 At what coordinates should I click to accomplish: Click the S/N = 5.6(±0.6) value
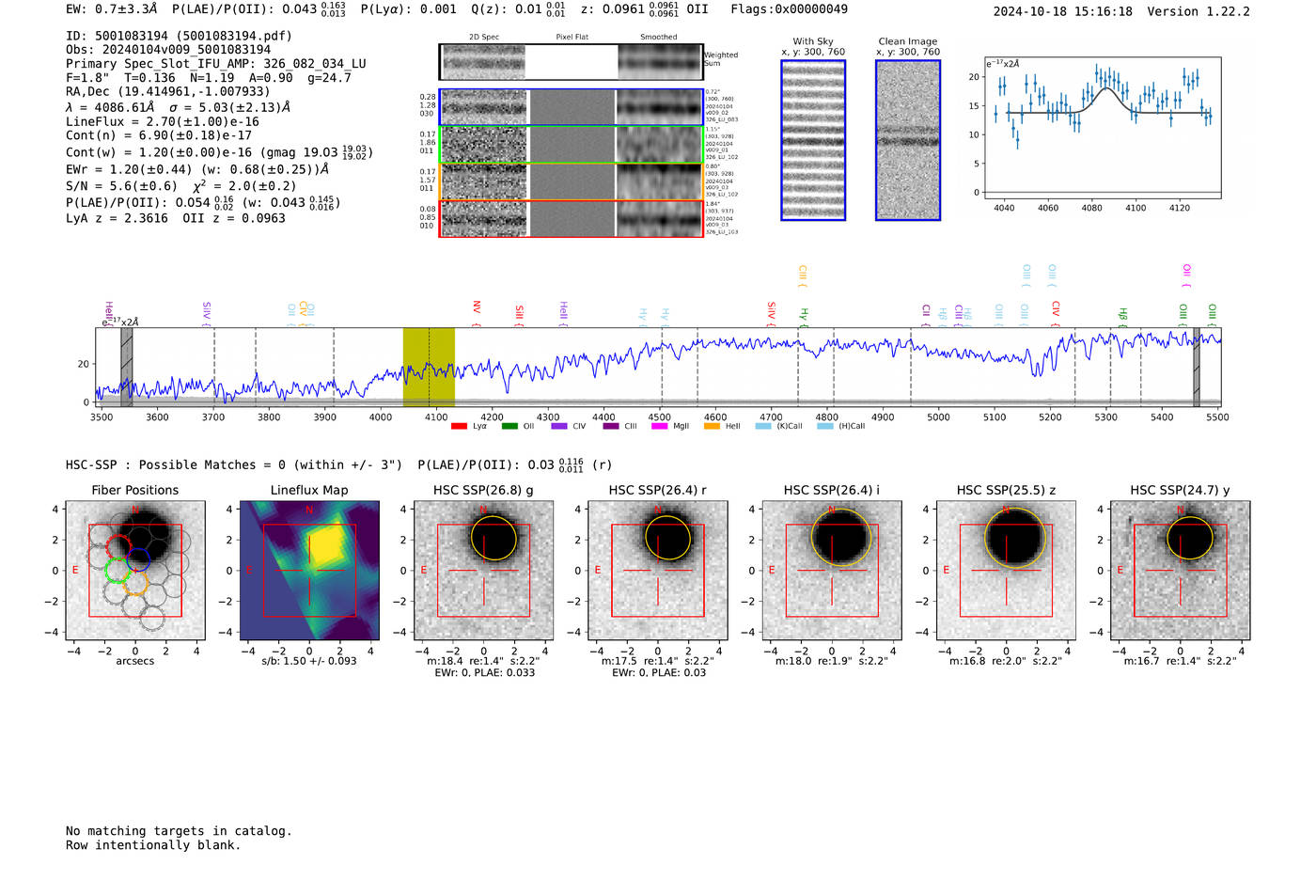(121, 186)
